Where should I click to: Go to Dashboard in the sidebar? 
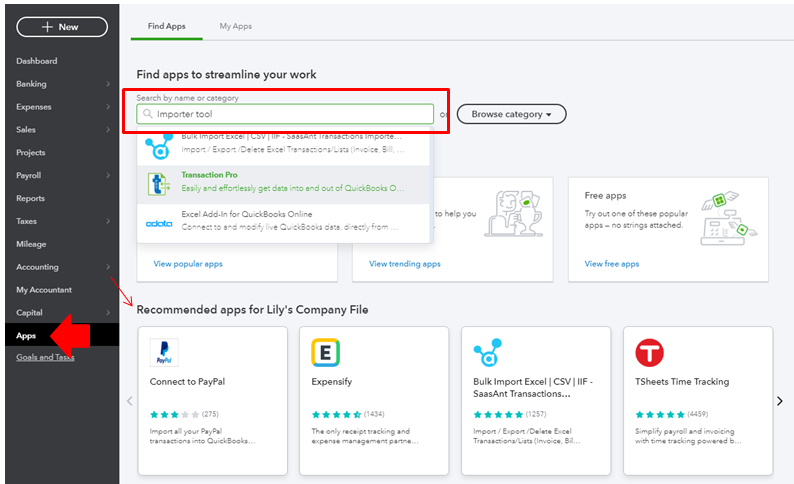pos(37,61)
